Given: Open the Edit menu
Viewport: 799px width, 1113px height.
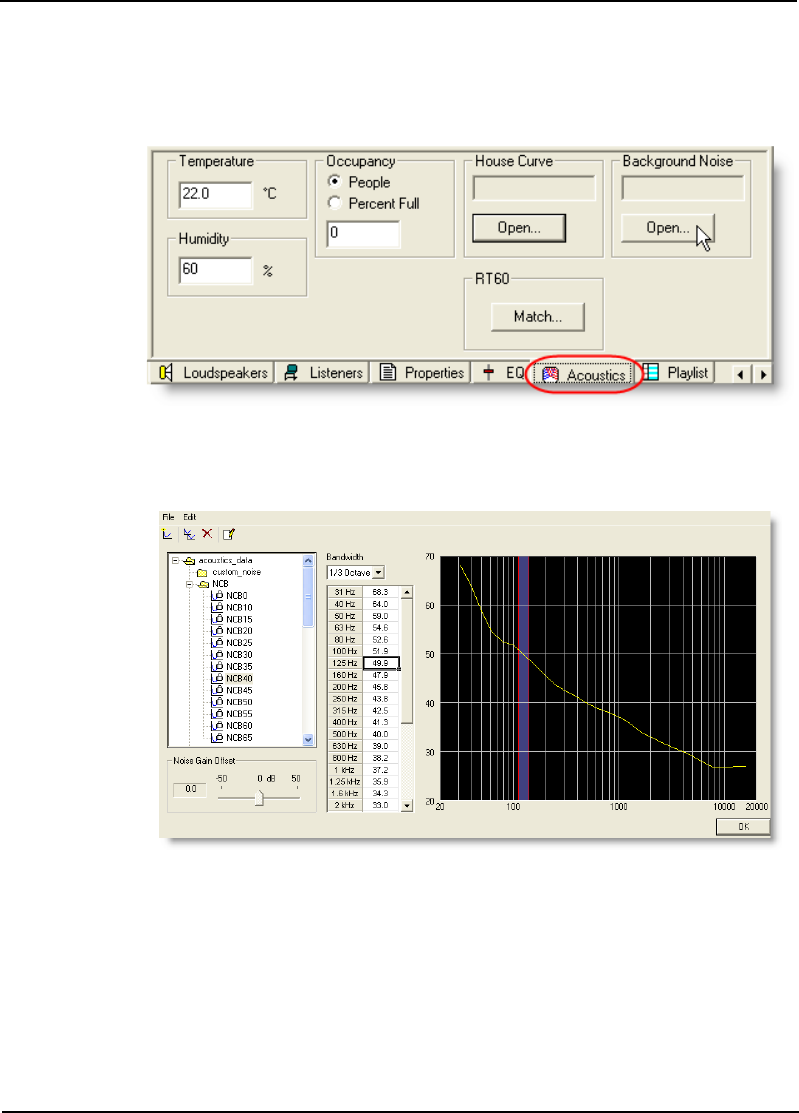Looking at the screenshot, I should coord(189,517).
